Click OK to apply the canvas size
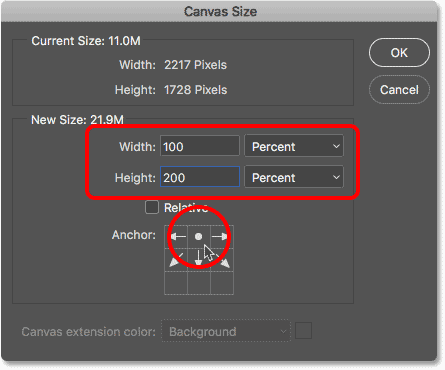The width and height of the screenshot is (445, 370). click(x=399, y=53)
